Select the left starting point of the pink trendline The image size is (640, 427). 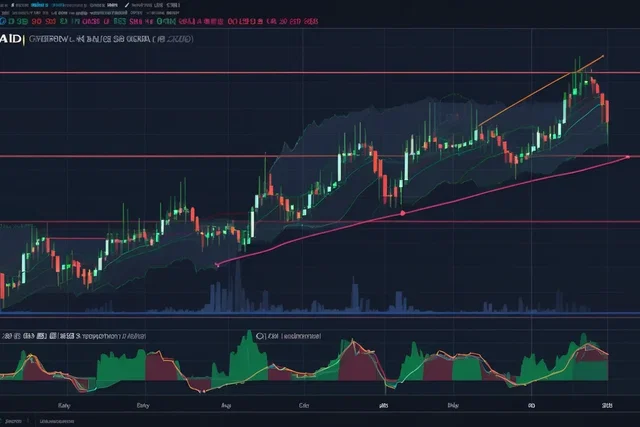217,265
